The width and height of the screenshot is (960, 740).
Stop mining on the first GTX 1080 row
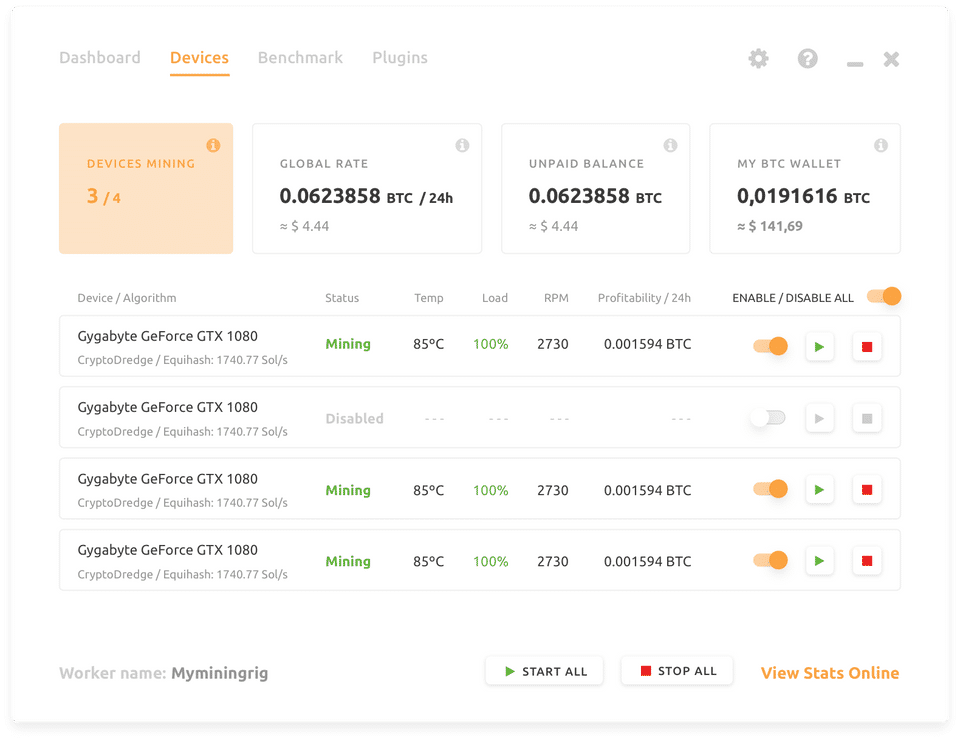867,347
